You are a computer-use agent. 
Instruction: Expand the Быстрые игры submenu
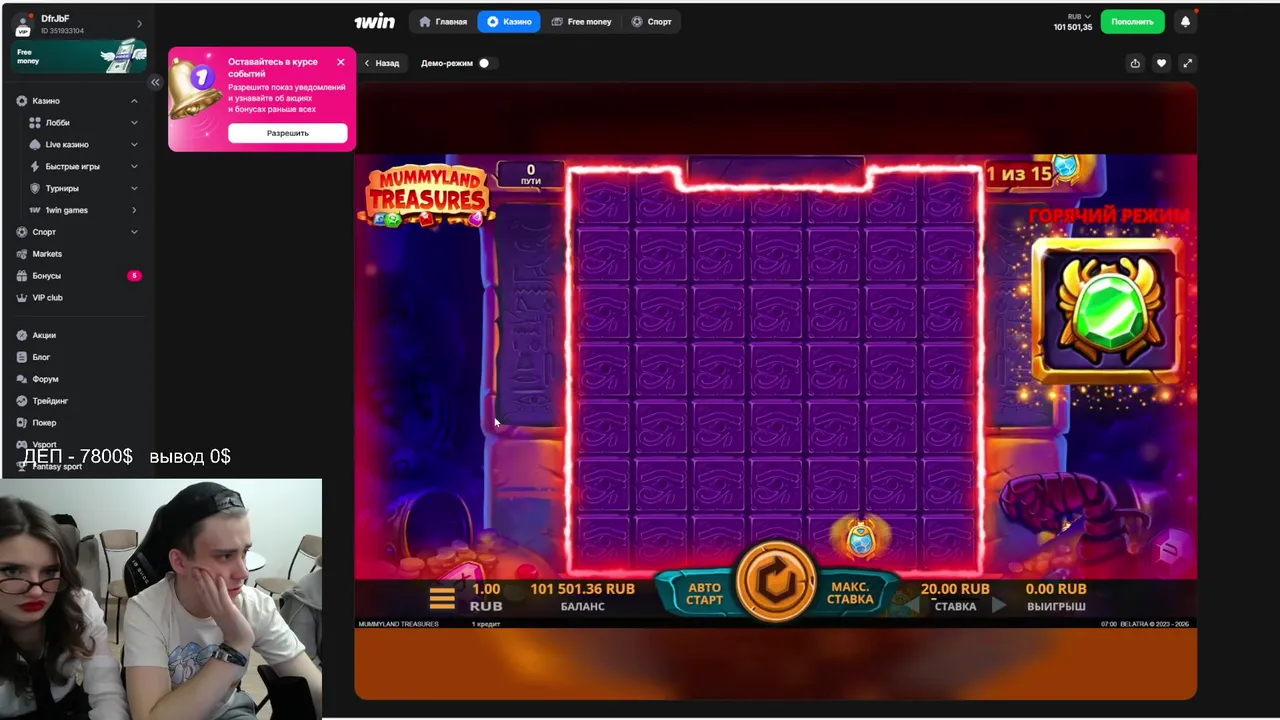[134, 167]
